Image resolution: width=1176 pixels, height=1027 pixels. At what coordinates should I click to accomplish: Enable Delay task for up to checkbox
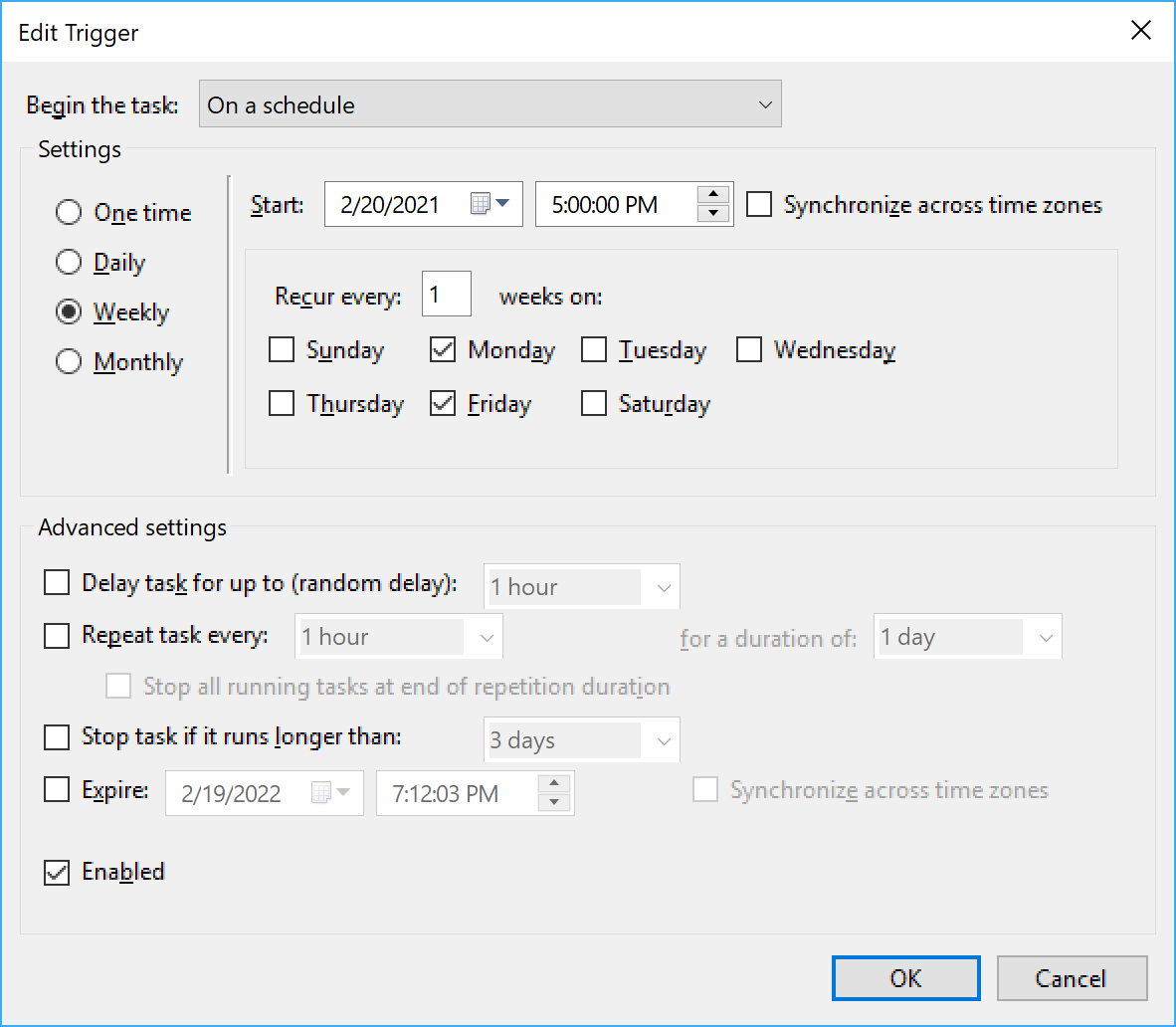pos(57,583)
